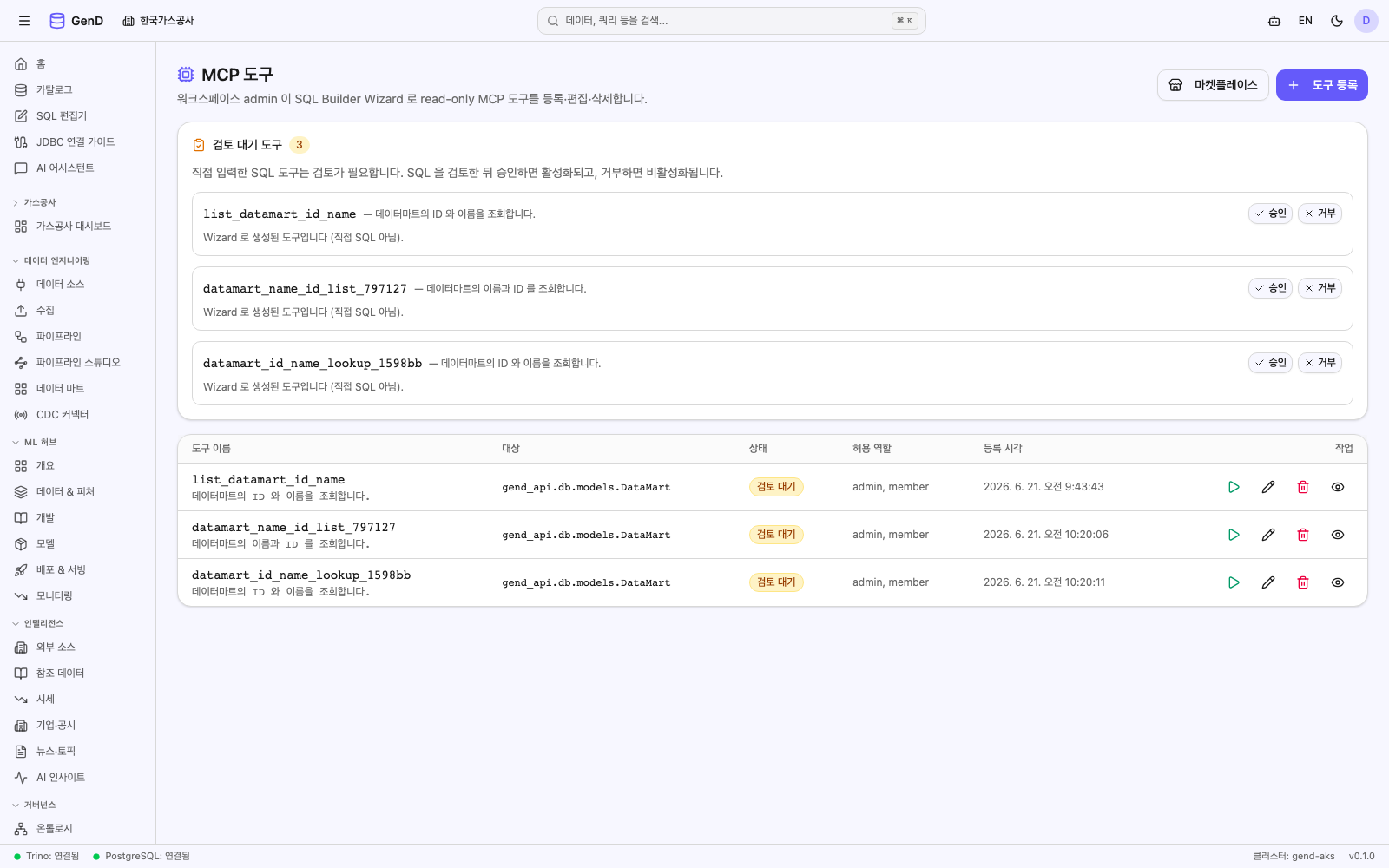Click the 기업·공시 building icon
The width and height of the screenshot is (1389, 868).
click(21, 726)
